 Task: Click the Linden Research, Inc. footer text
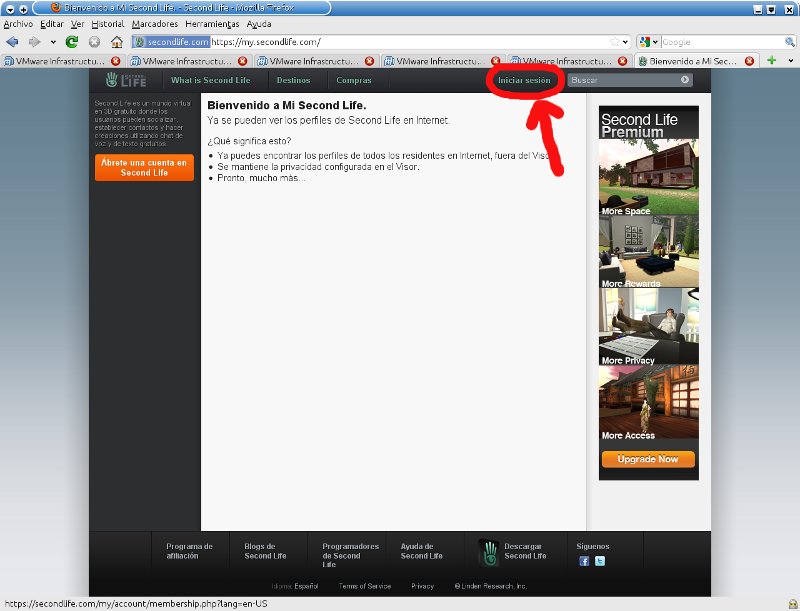tap(490, 586)
